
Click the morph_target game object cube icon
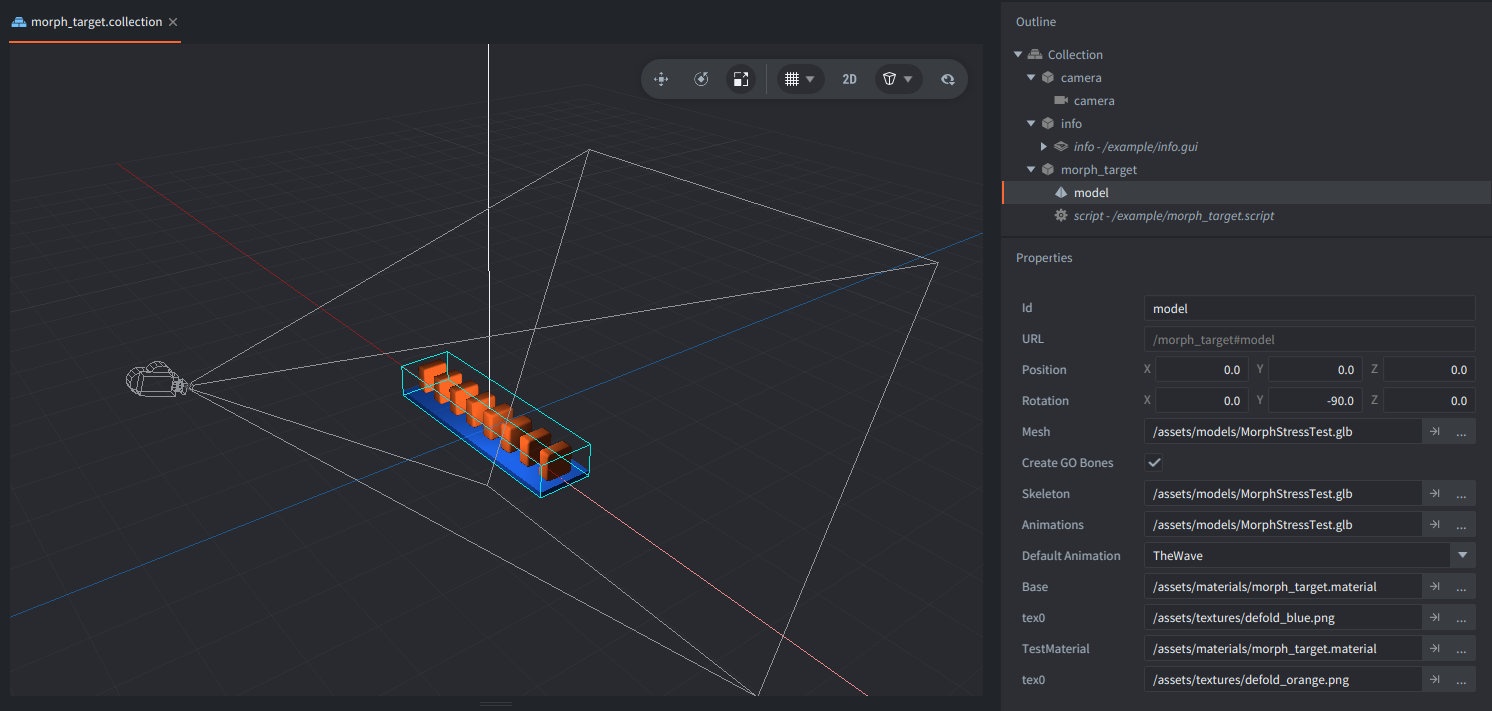click(x=1048, y=170)
